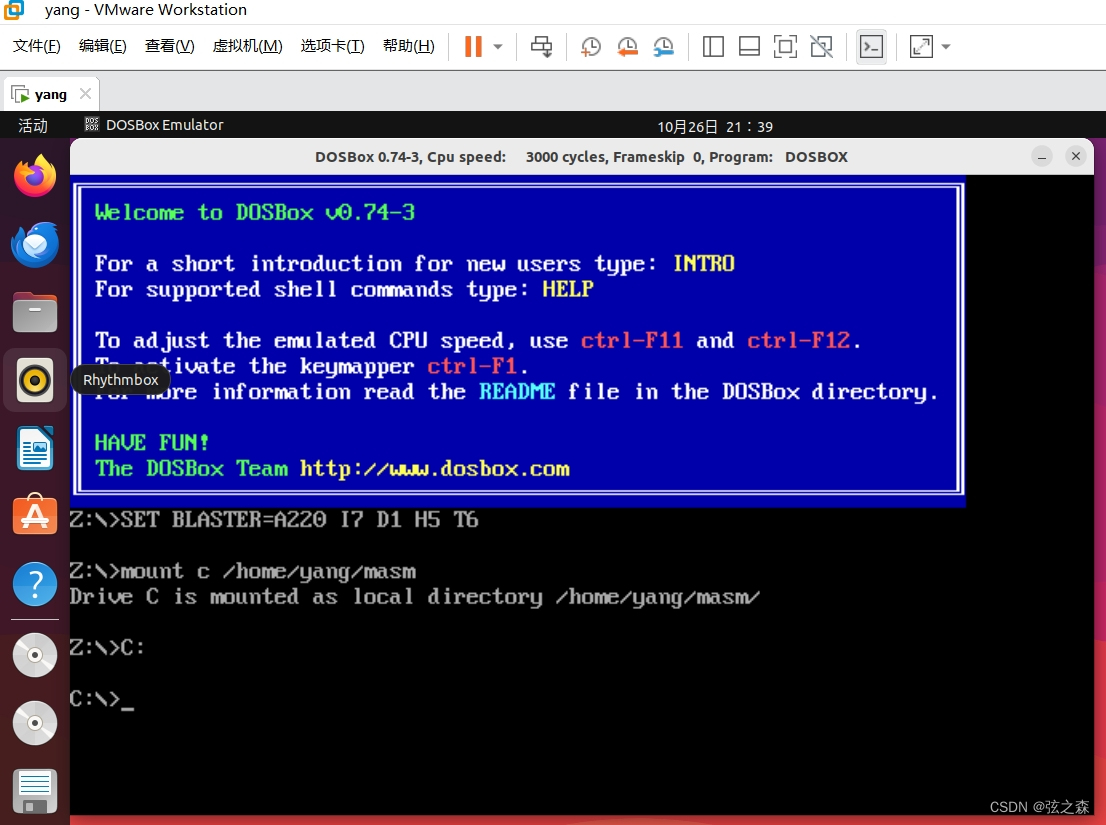Send Ctrl+Alt+Del to the VM

click(x=542, y=47)
